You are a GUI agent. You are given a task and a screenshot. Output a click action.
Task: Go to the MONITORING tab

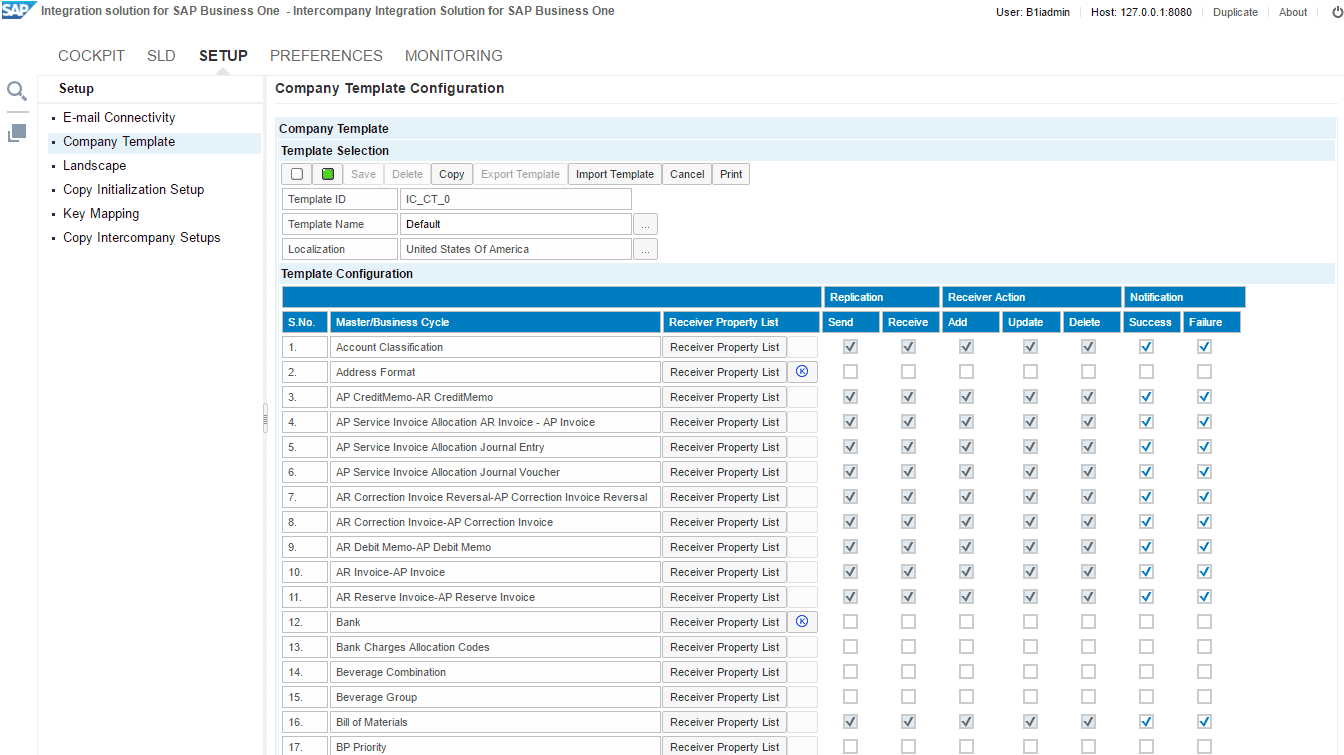pyautogui.click(x=454, y=56)
